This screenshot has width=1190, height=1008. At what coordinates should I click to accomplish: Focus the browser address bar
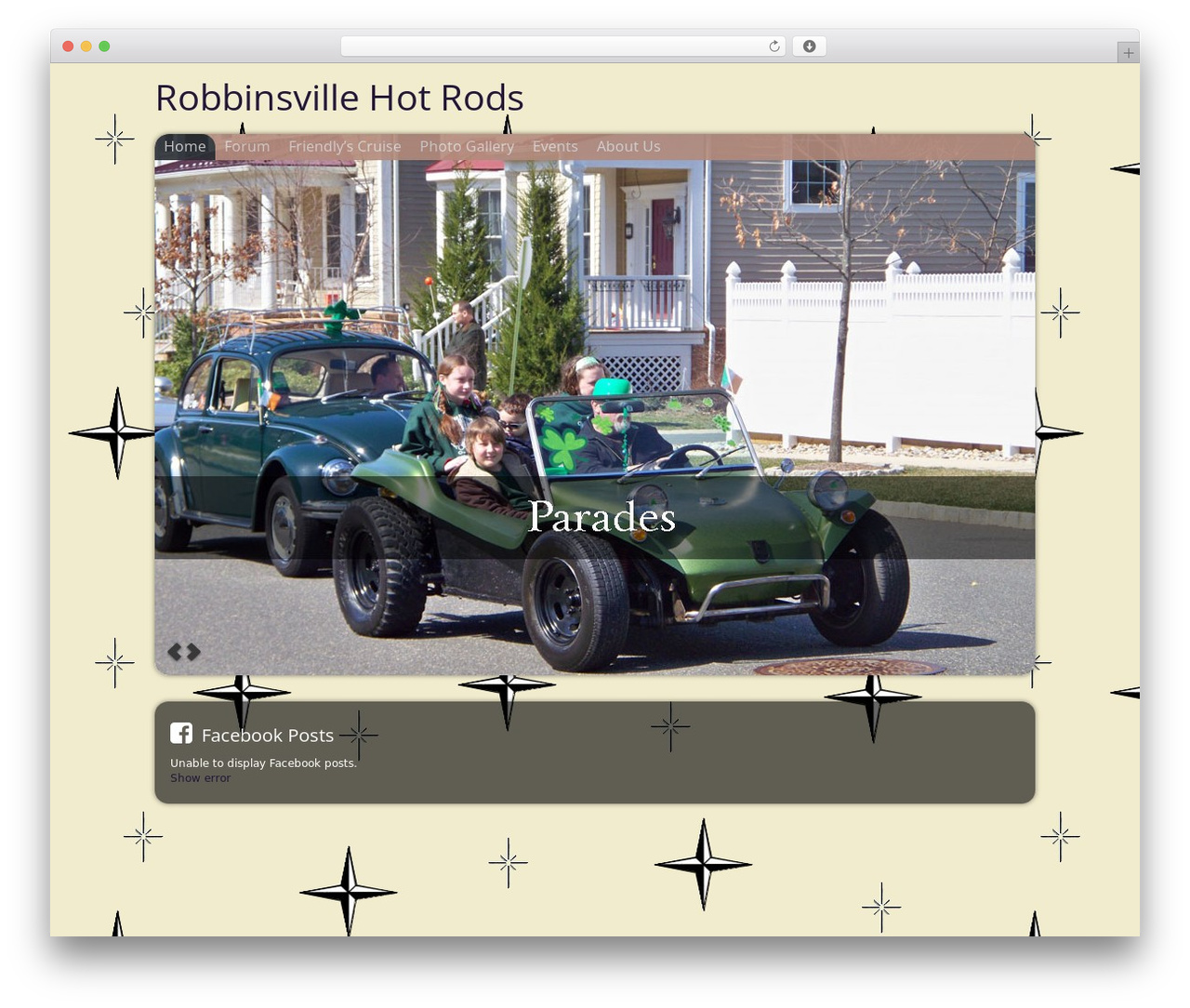coord(563,46)
